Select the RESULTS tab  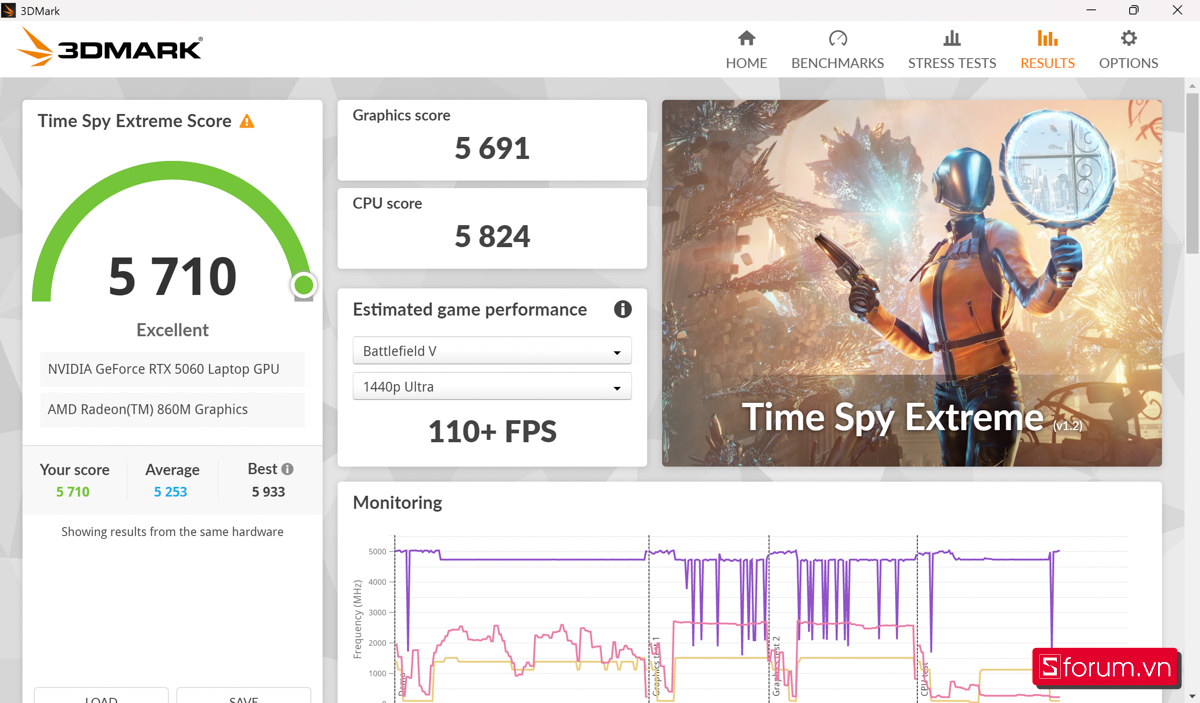point(1047,50)
